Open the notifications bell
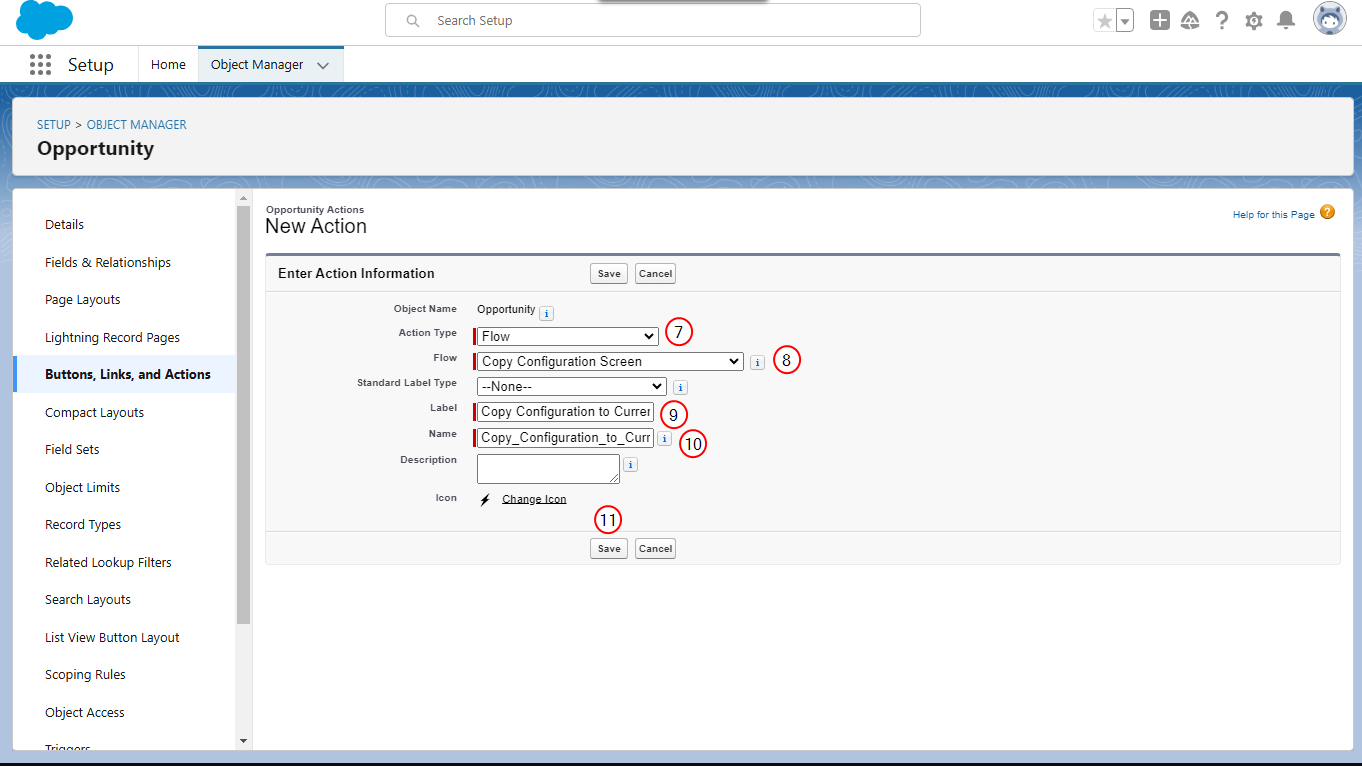Image resolution: width=1362 pixels, height=766 pixels. coord(1286,20)
